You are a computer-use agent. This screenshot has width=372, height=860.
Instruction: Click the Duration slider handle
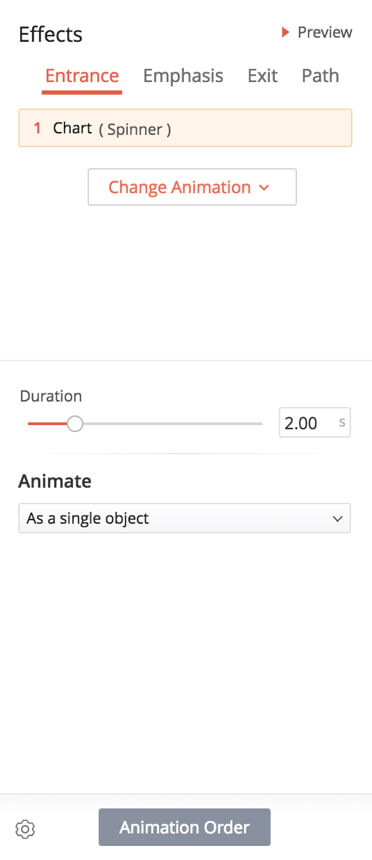75,423
